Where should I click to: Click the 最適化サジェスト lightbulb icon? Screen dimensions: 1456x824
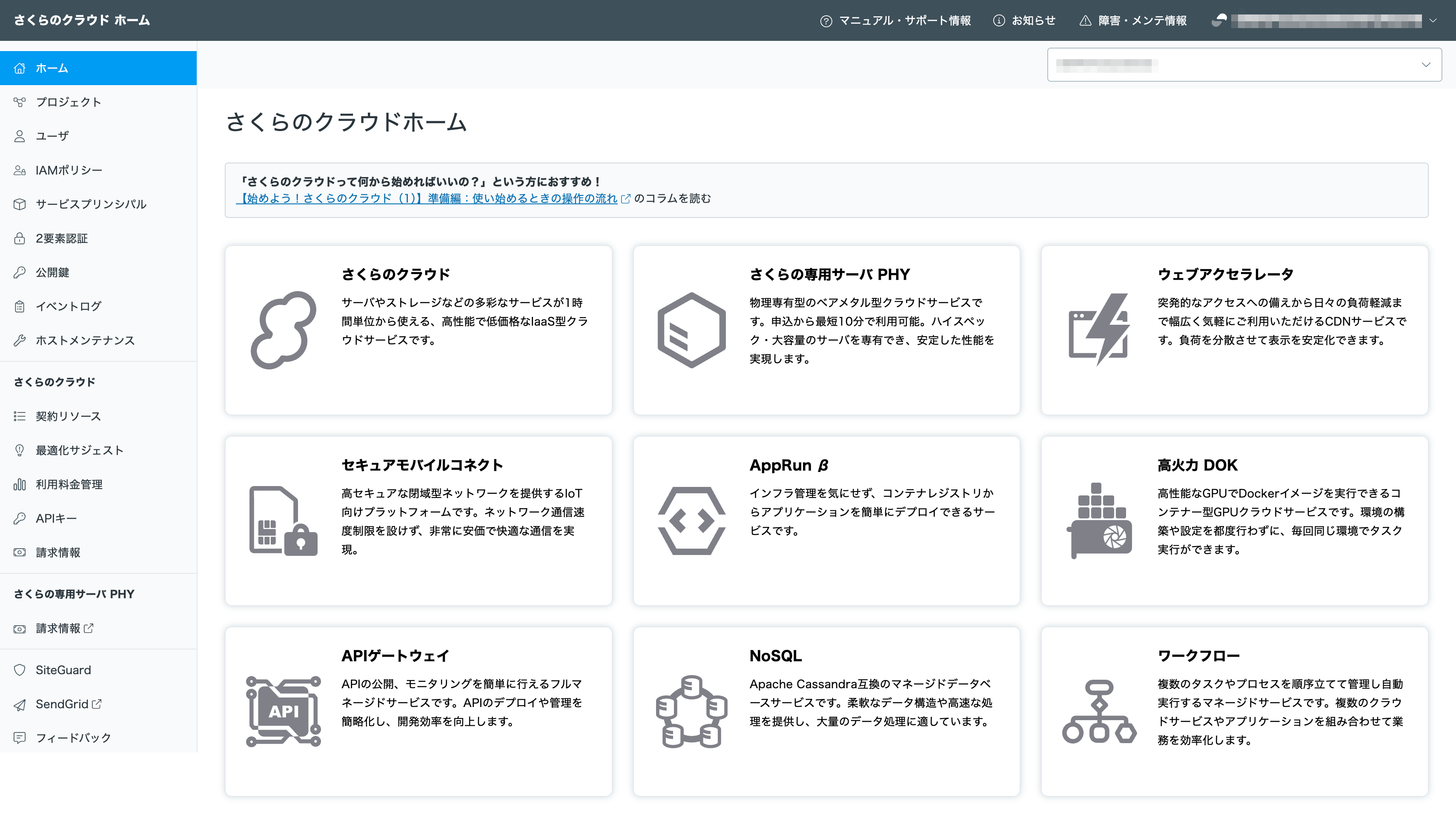(20, 450)
